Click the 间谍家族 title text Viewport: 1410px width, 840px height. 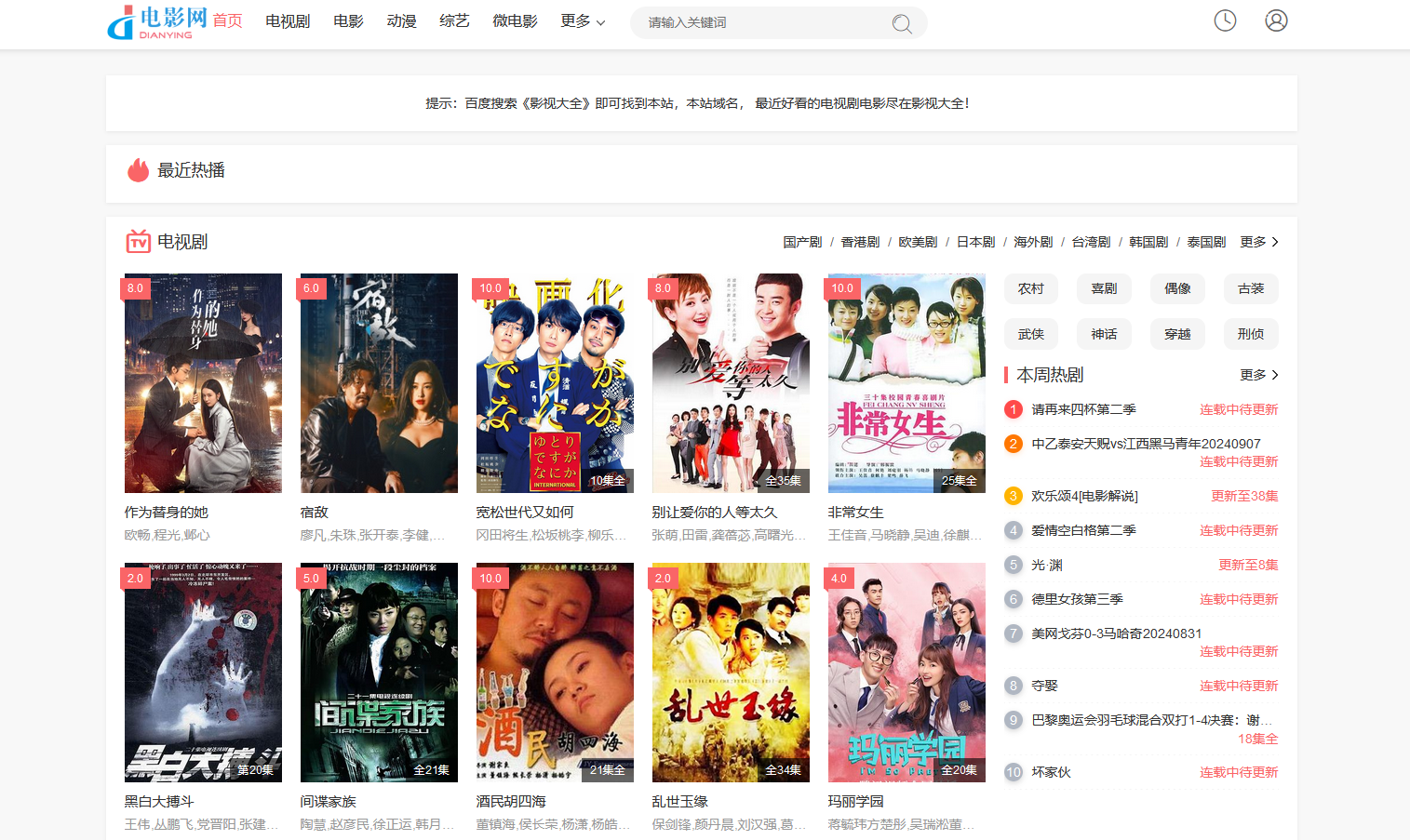click(329, 802)
